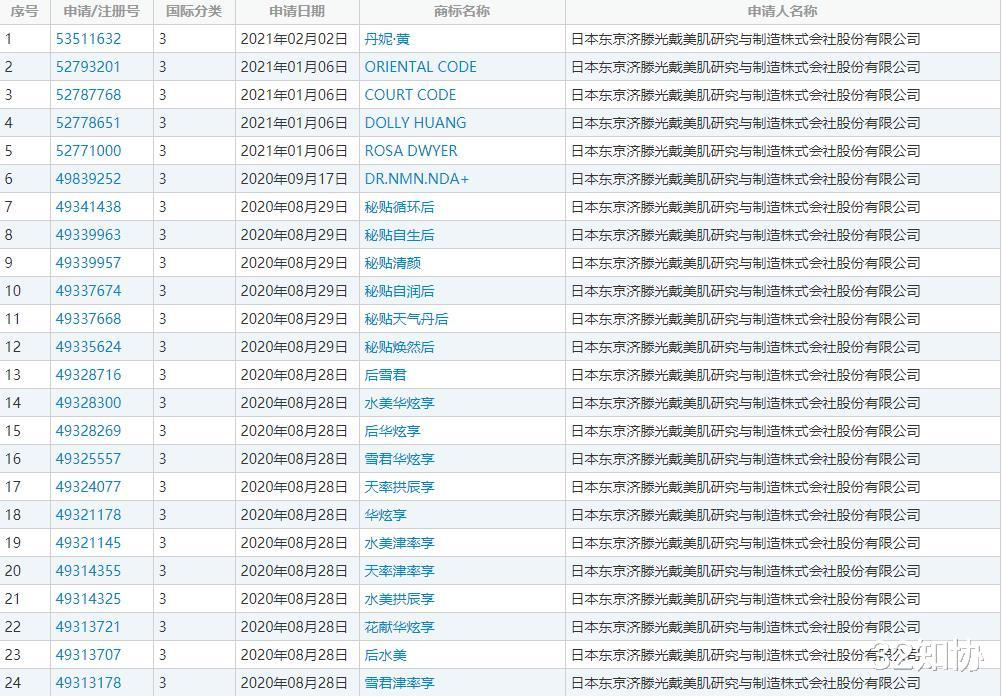Open application number 49324077
This screenshot has width=1002, height=696.
coord(88,487)
